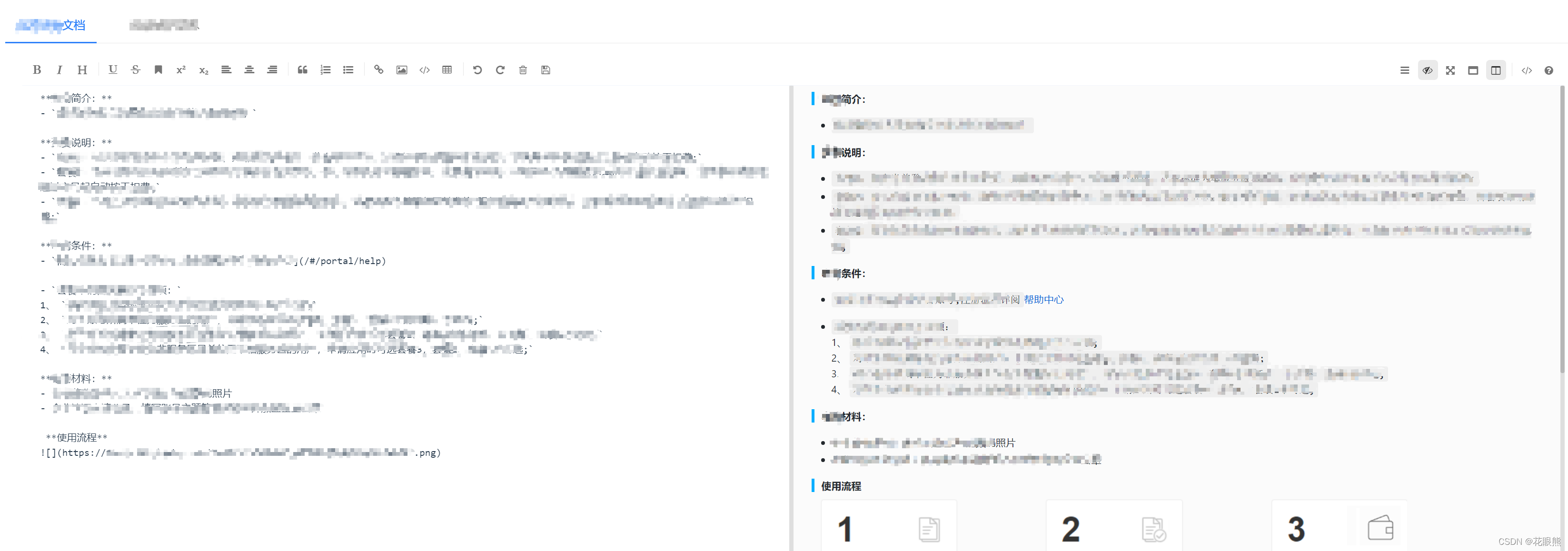Enter fullscreen editing mode
The height and width of the screenshot is (551, 1568).
coord(1450,70)
